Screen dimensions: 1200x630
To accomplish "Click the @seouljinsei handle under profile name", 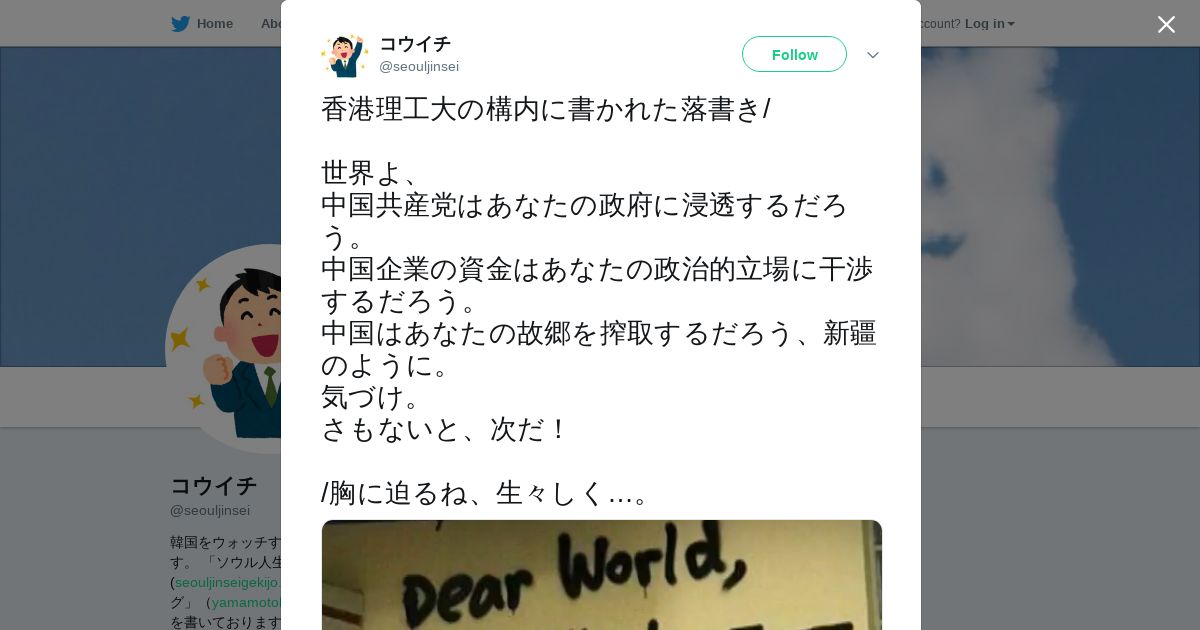I will click(x=210, y=510).
